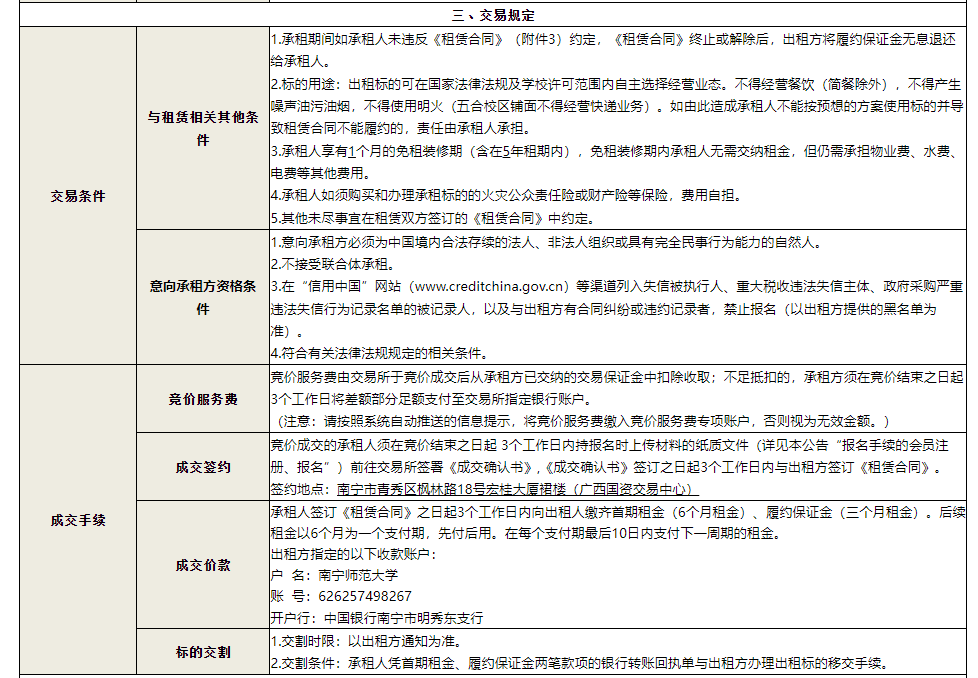Click the 与租赁相关其他条件 label cell
Screen dimensions: 978x678
click(x=203, y=129)
